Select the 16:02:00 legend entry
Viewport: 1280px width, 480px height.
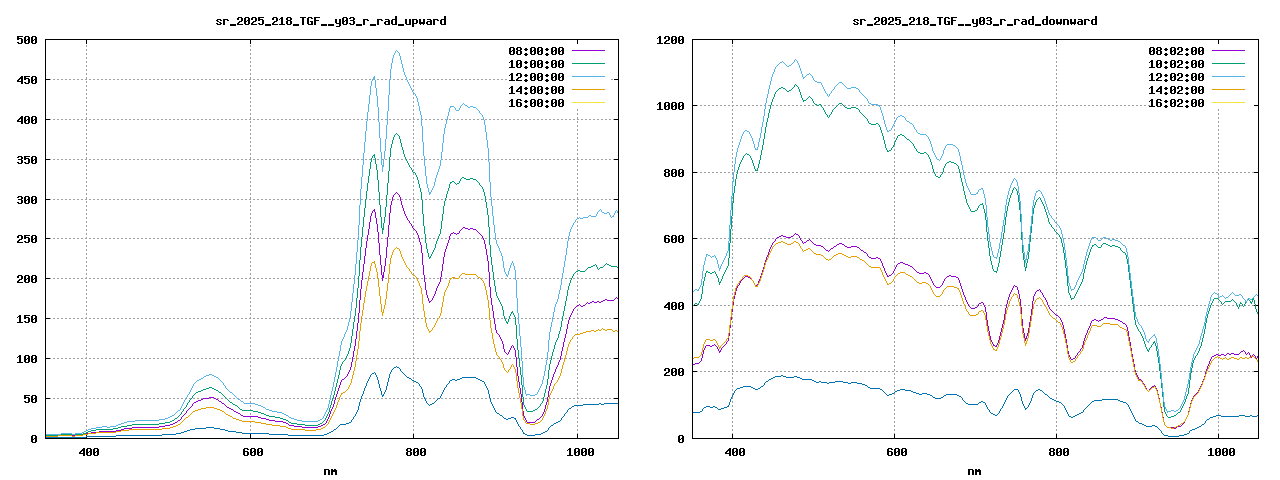(1197, 102)
